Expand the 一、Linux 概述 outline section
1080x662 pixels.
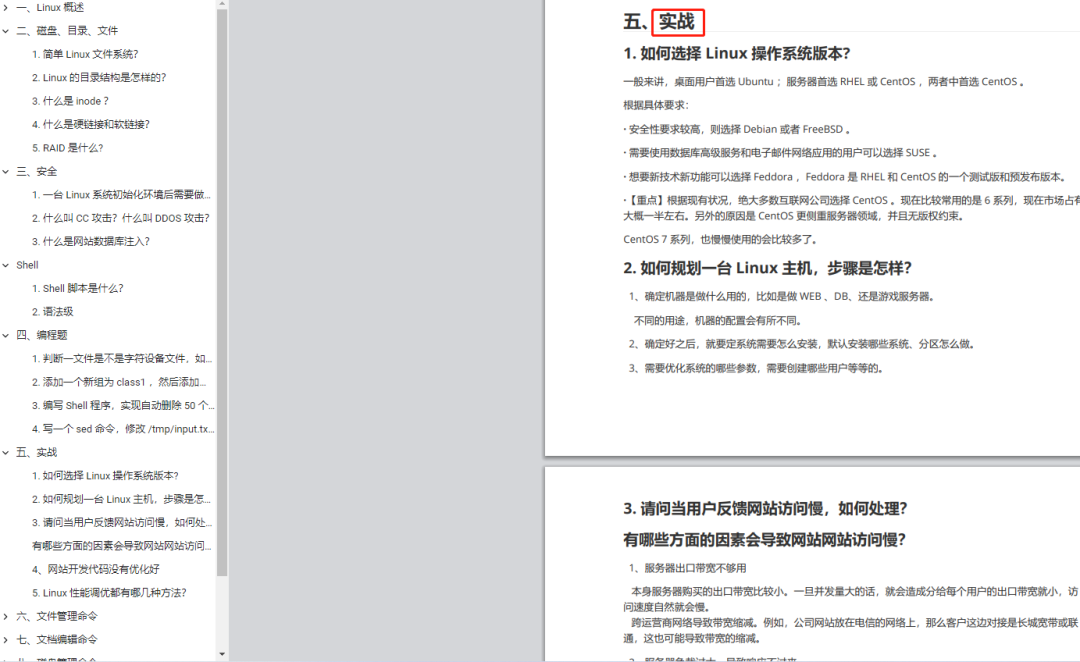(6, 8)
